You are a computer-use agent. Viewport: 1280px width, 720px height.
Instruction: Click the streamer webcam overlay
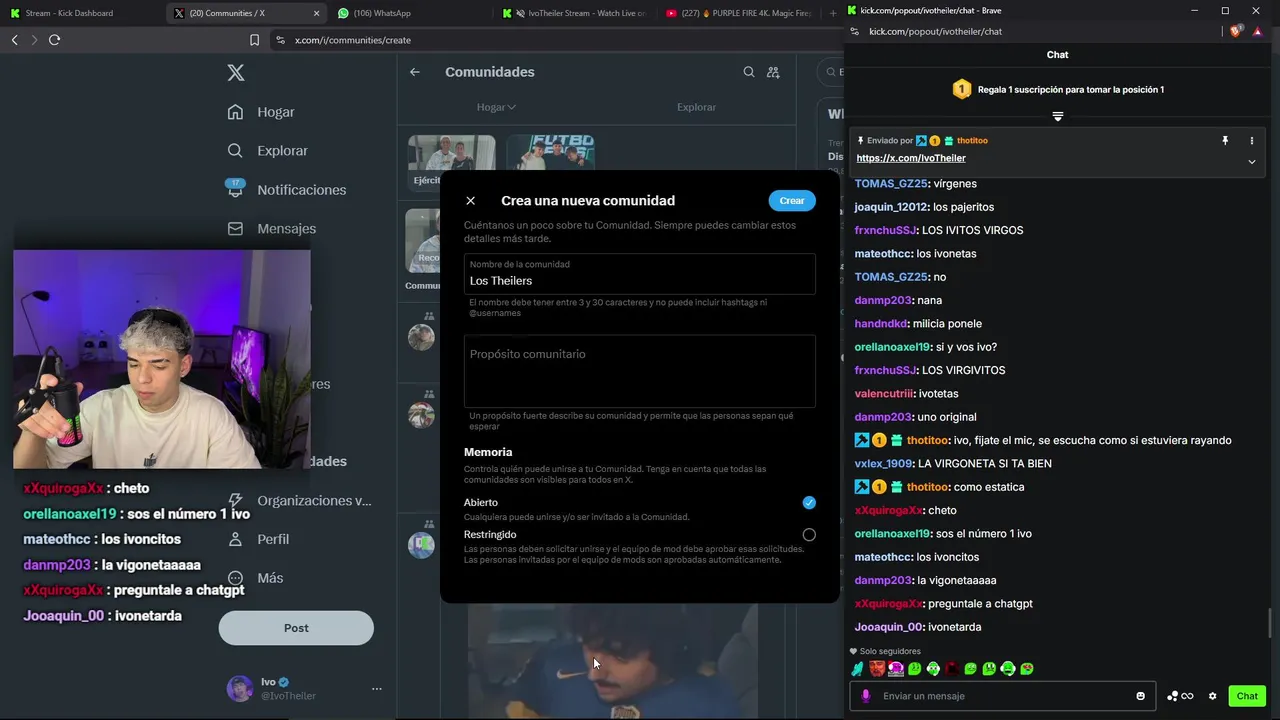click(162, 359)
